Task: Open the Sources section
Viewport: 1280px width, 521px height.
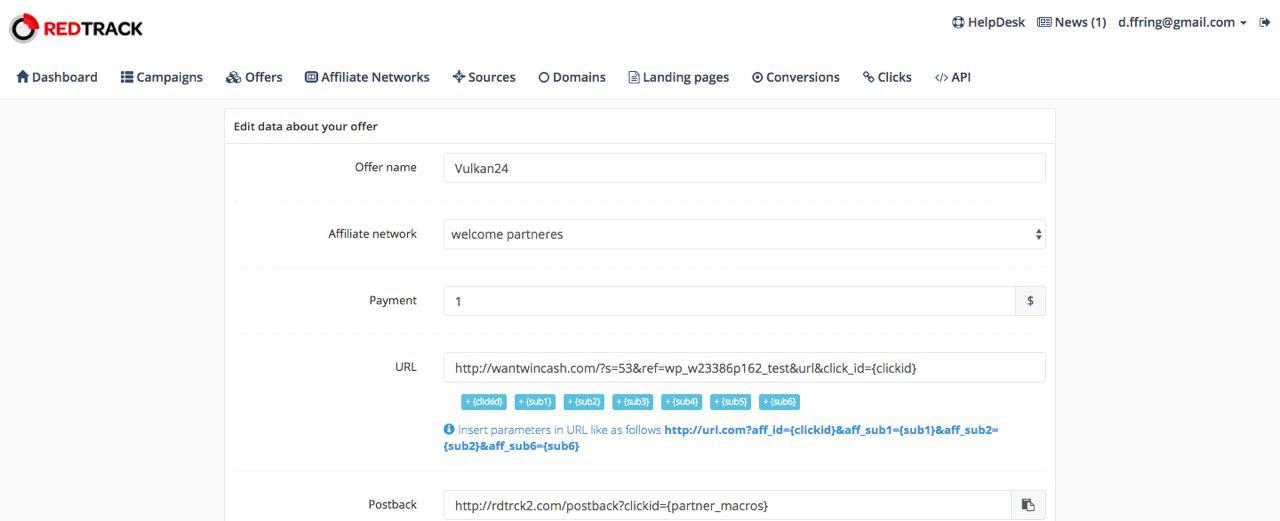Action: (x=484, y=77)
